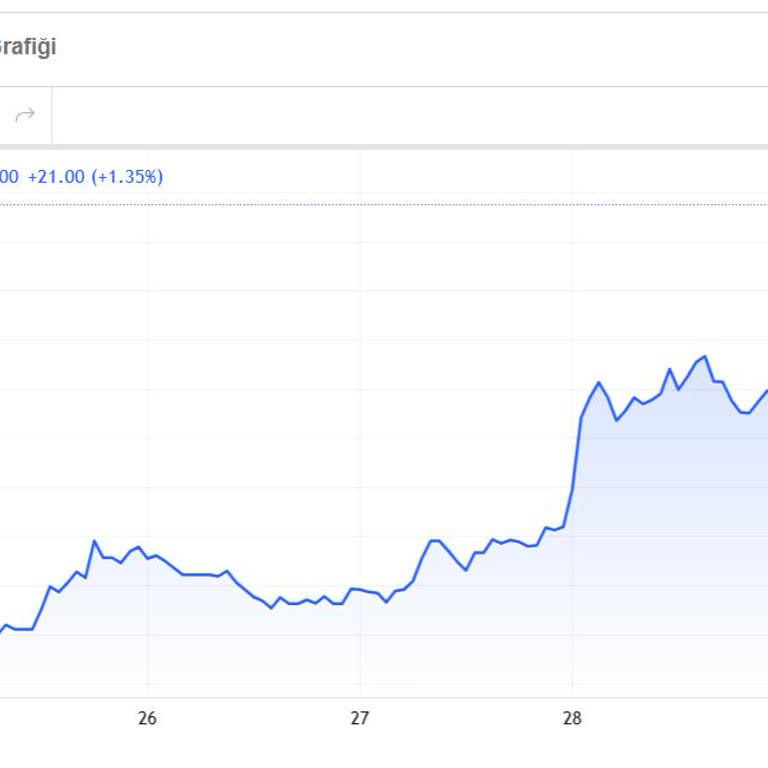The height and width of the screenshot is (768, 768).
Task: Click the highest peak of the price line
Action: click(705, 356)
